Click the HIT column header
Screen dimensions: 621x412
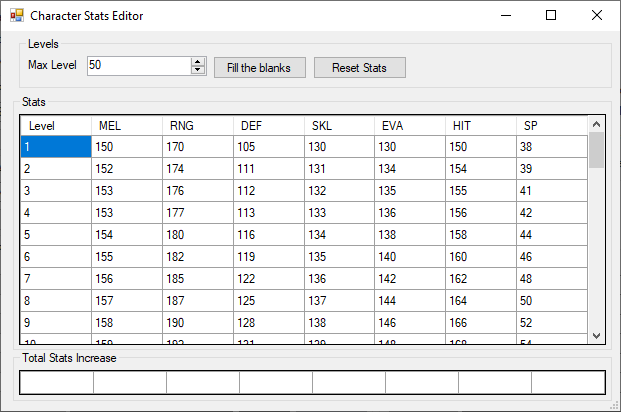tap(481, 126)
